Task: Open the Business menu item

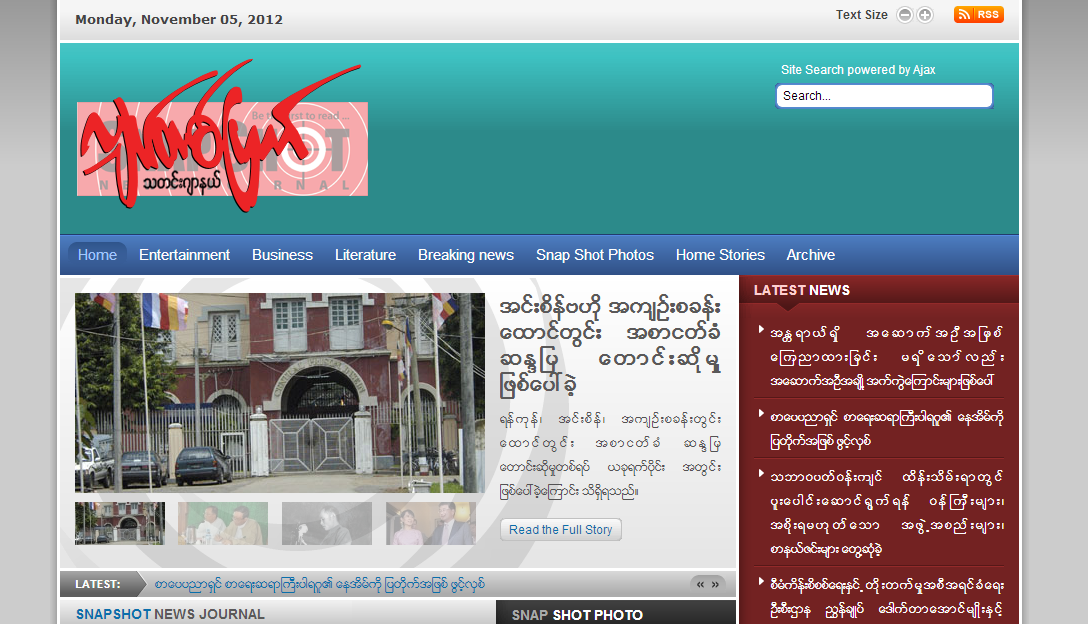Action: [x=282, y=255]
